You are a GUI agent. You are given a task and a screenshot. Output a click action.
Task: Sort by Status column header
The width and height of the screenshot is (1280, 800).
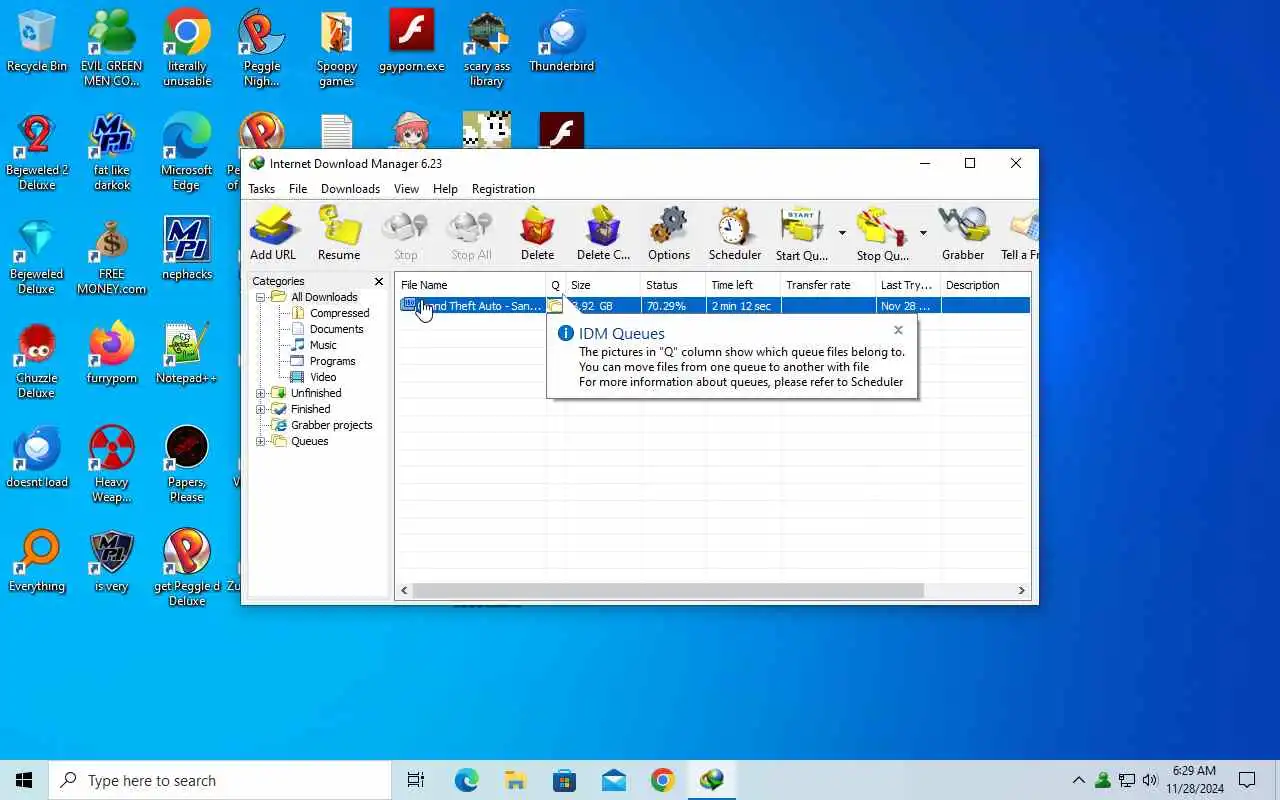click(673, 285)
